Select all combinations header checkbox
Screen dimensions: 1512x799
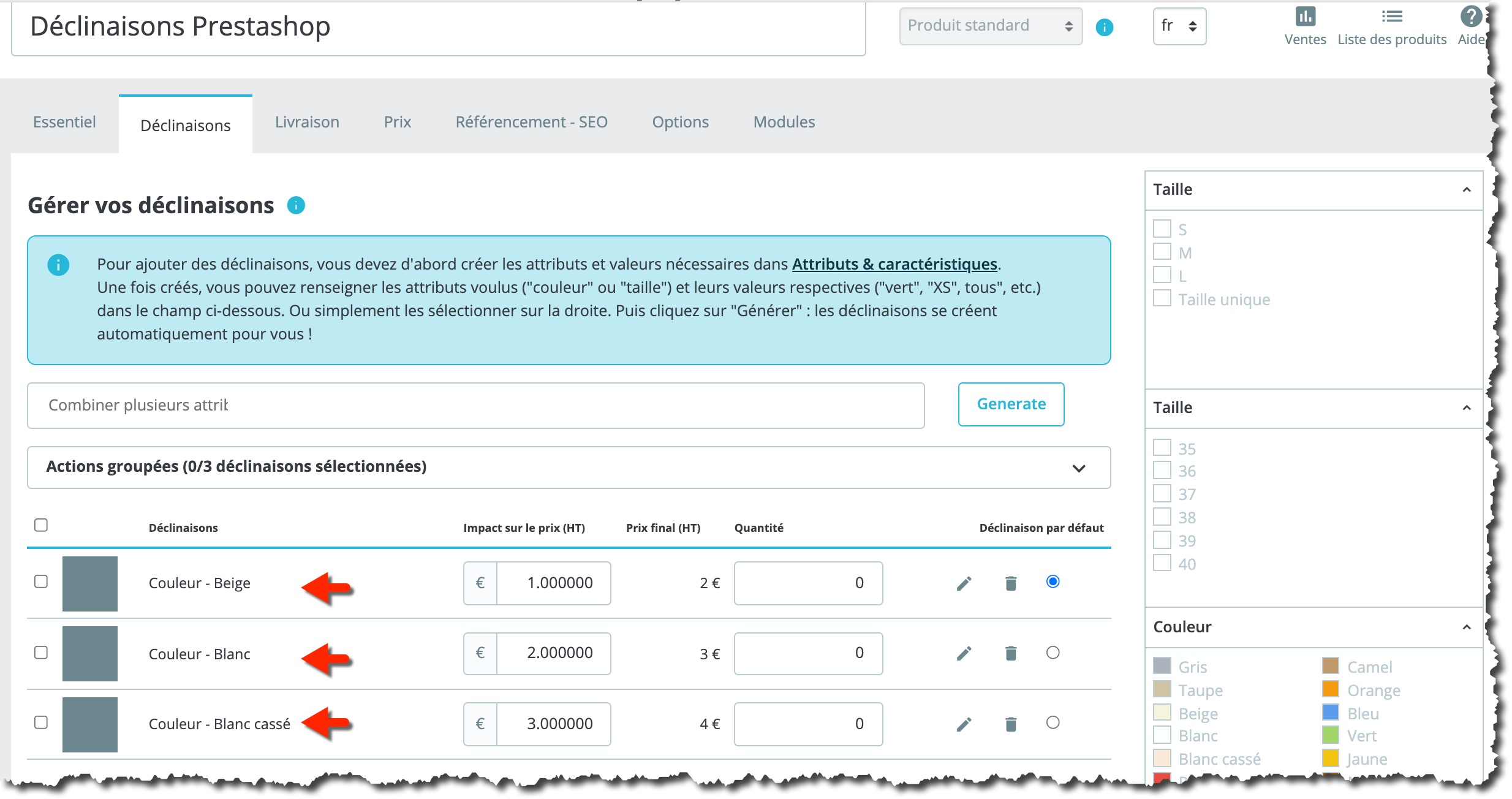tap(41, 525)
